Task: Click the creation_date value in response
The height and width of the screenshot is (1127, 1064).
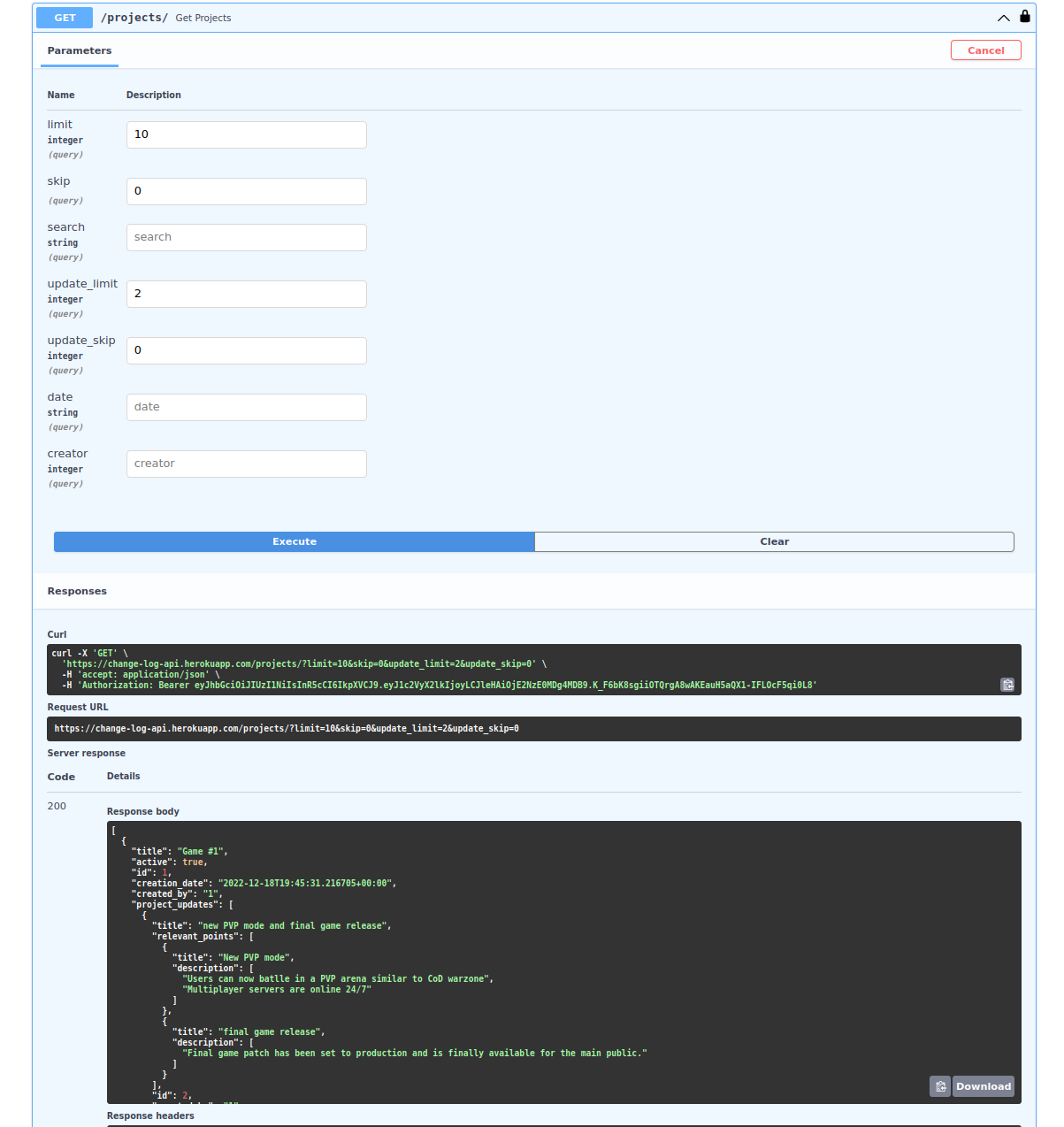Action: pyautogui.click(x=306, y=883)
